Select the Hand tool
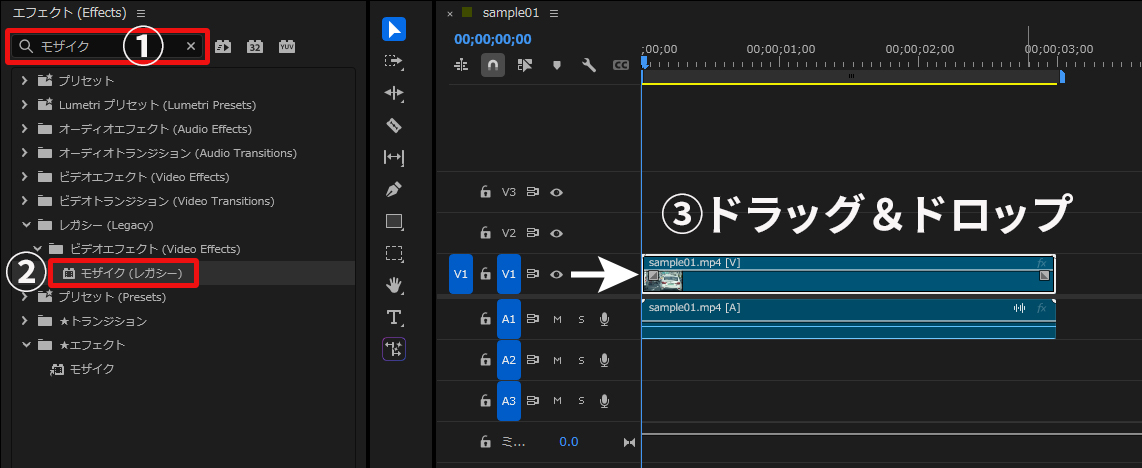This screenshot has height=468, width=1142. [x=394, y=285]
